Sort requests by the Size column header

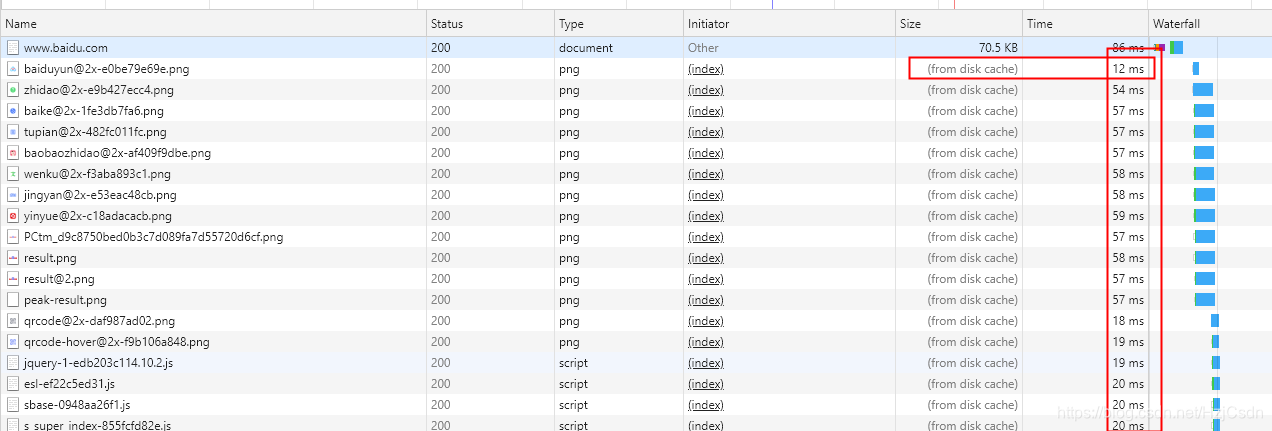click(x=959, y=24)
